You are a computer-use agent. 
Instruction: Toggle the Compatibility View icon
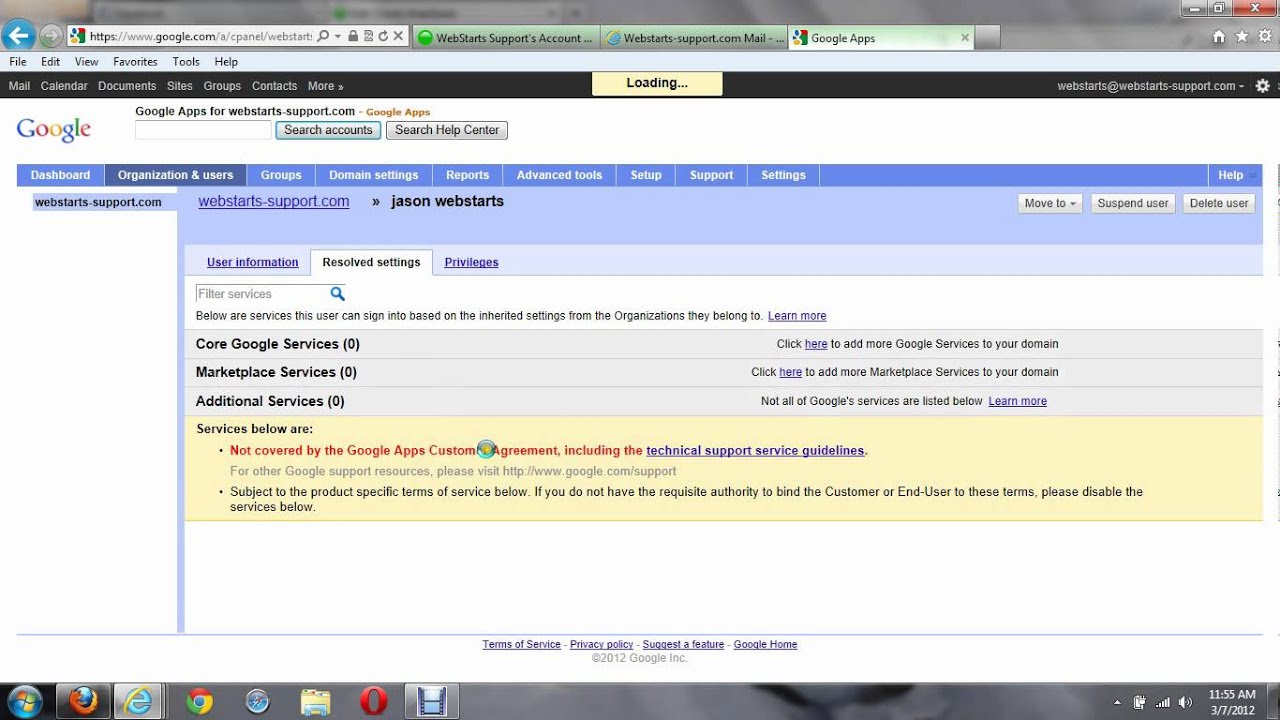[x=368, y=36]
